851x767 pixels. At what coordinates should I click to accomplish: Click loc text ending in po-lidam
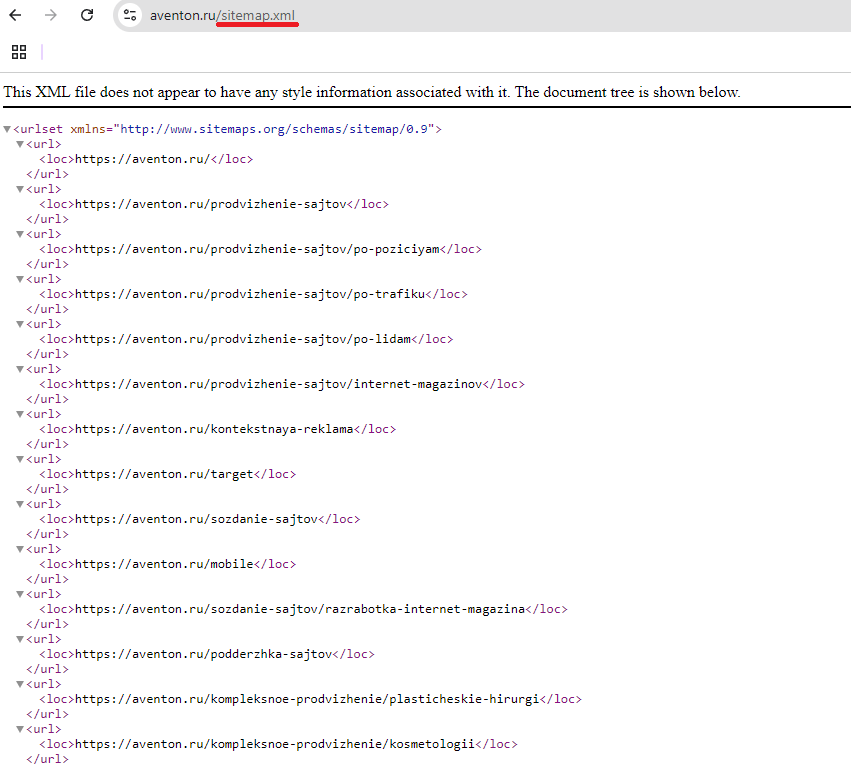coord(243,339)
